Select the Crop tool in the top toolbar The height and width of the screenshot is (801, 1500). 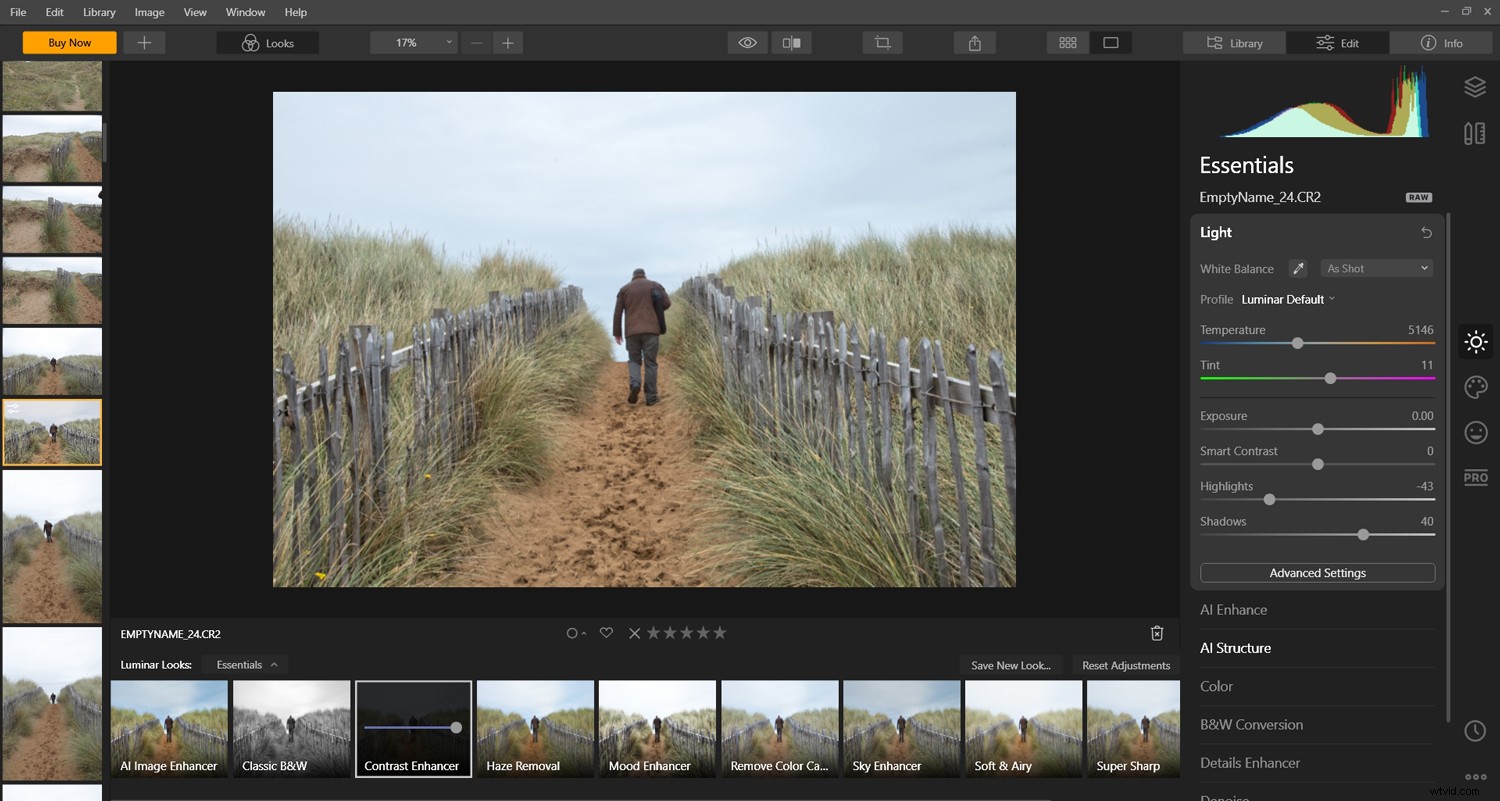pos(881,42)
